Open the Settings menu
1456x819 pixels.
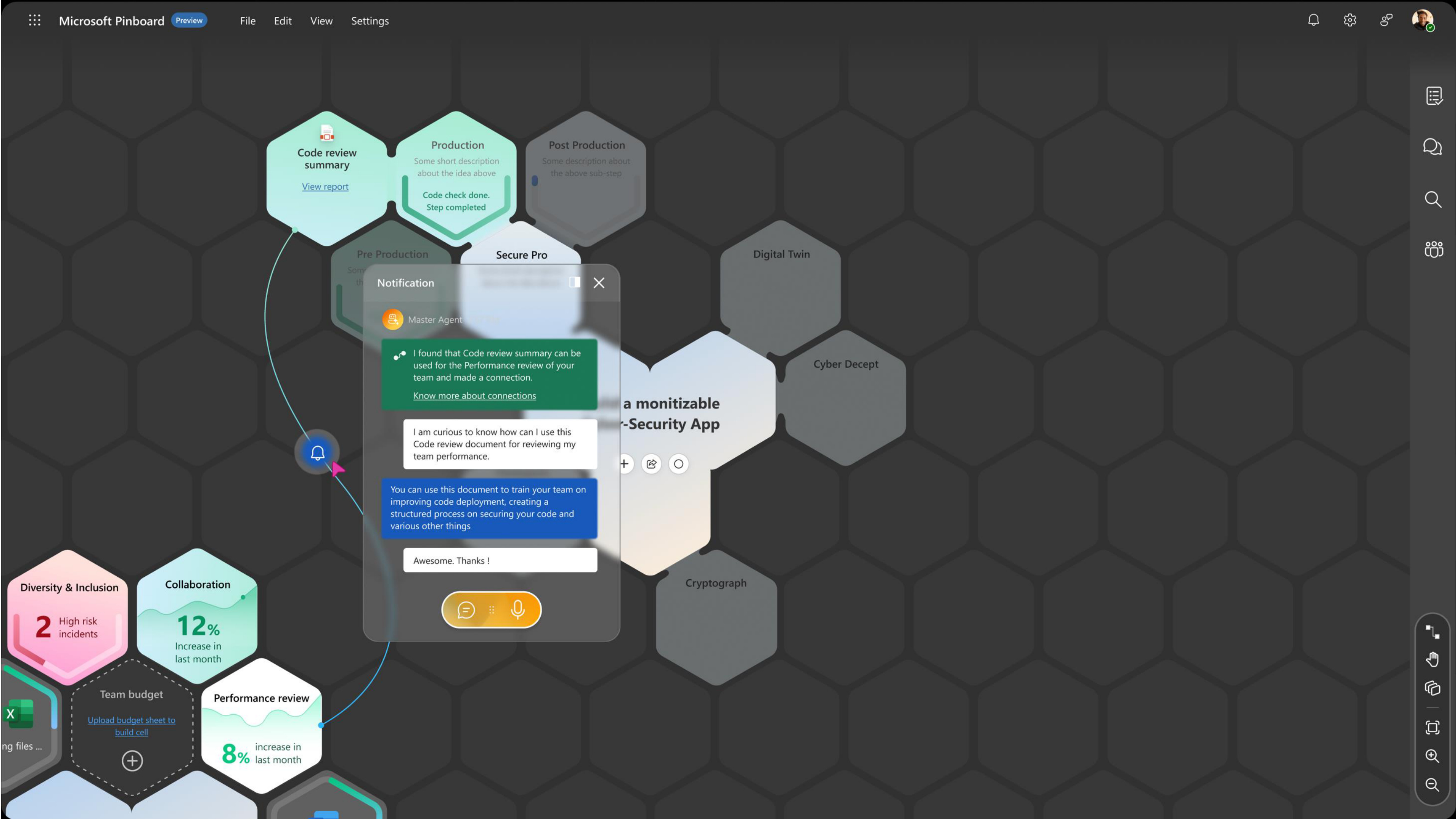coord(370,21)
